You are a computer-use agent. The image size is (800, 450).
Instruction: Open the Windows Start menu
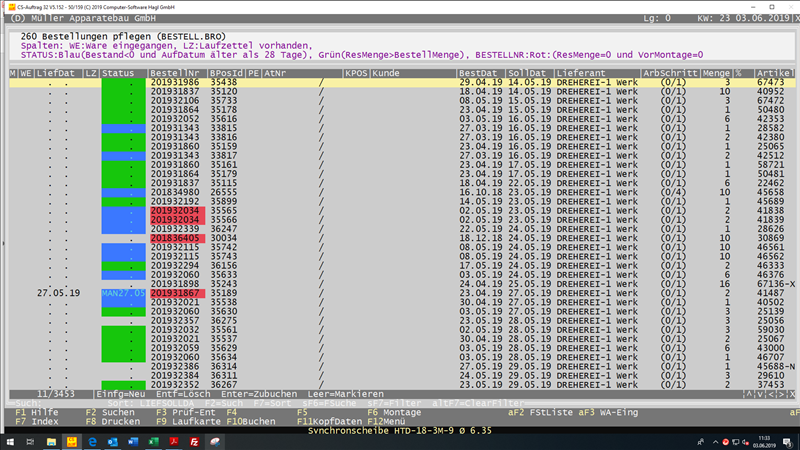click(10, 442)
